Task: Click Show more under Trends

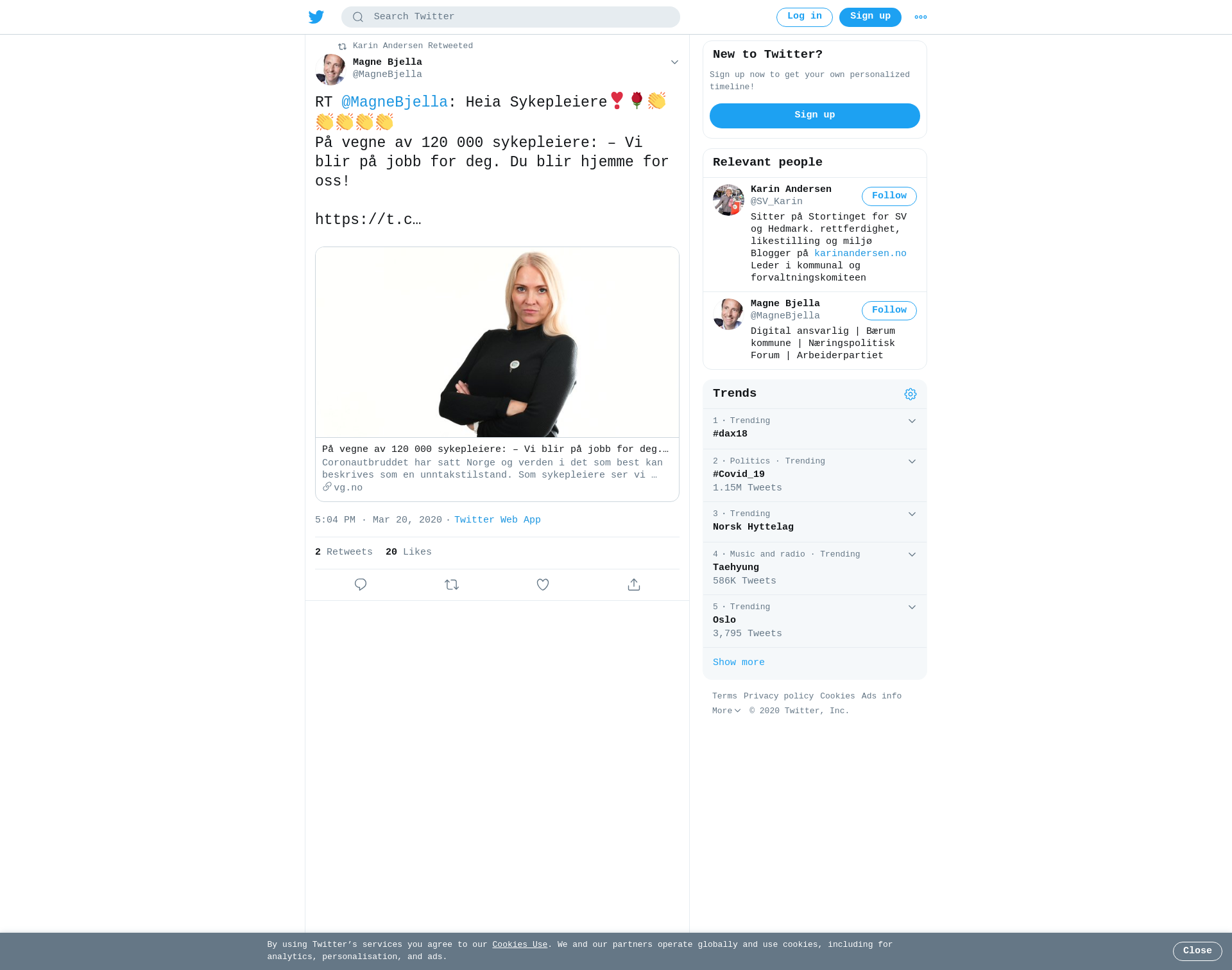Action: click(739, 663)
